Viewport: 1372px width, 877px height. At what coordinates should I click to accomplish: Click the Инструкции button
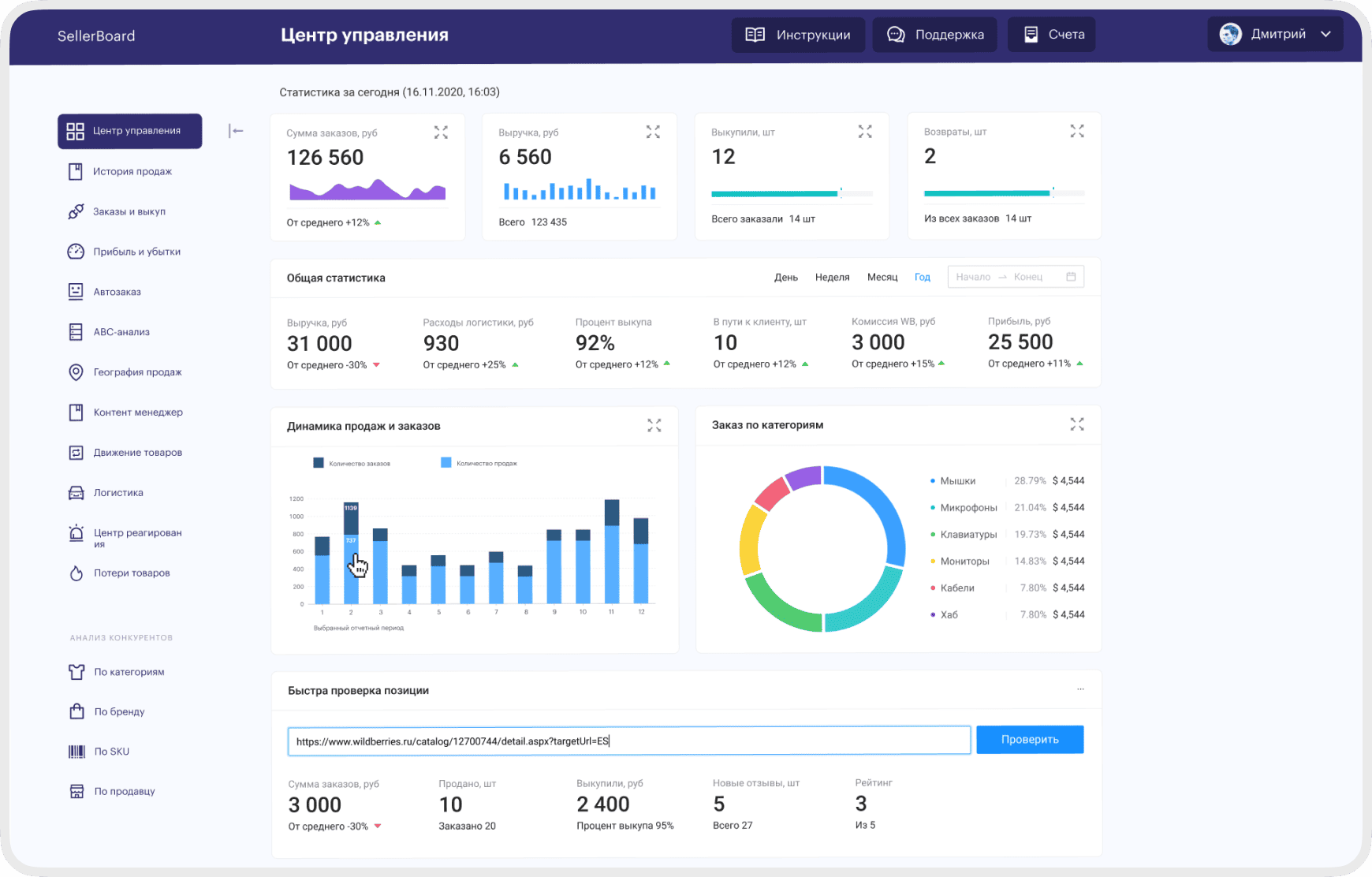[x=798, y=35]
